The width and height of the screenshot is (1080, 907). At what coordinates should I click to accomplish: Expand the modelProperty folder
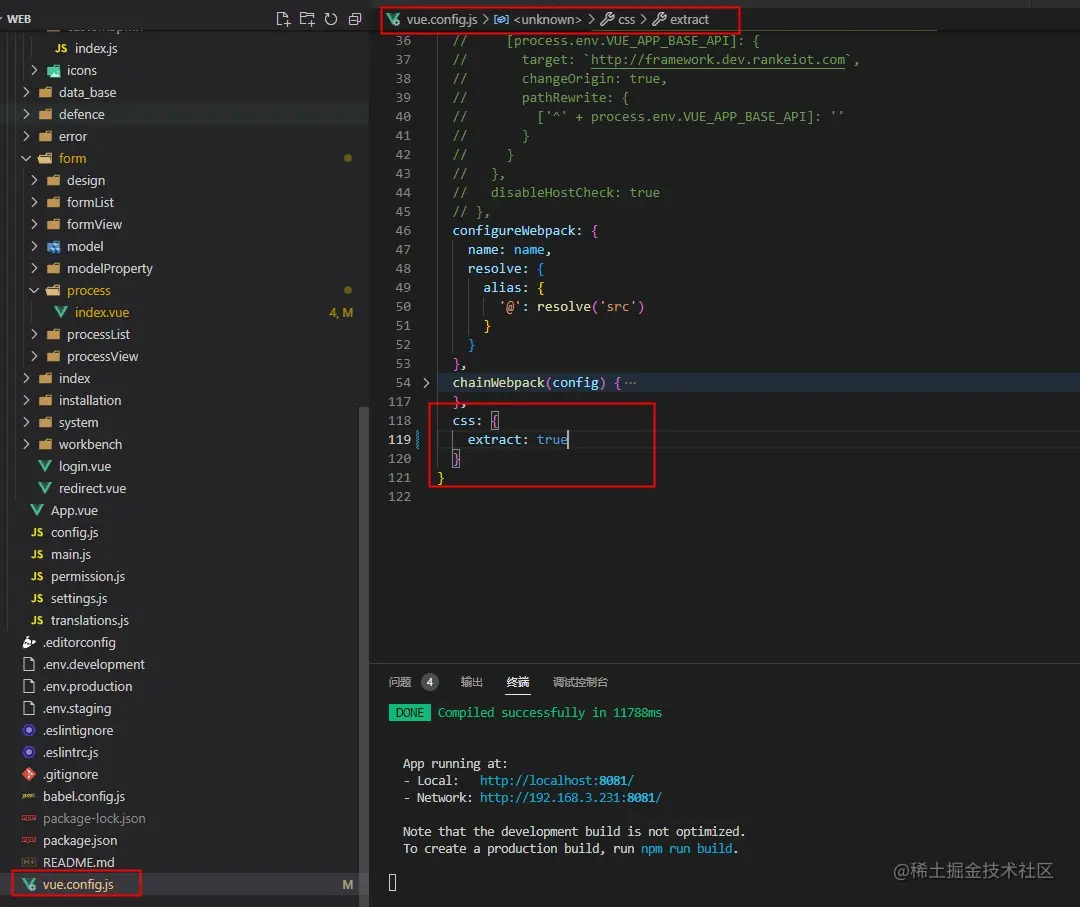[x=110, y=269]
